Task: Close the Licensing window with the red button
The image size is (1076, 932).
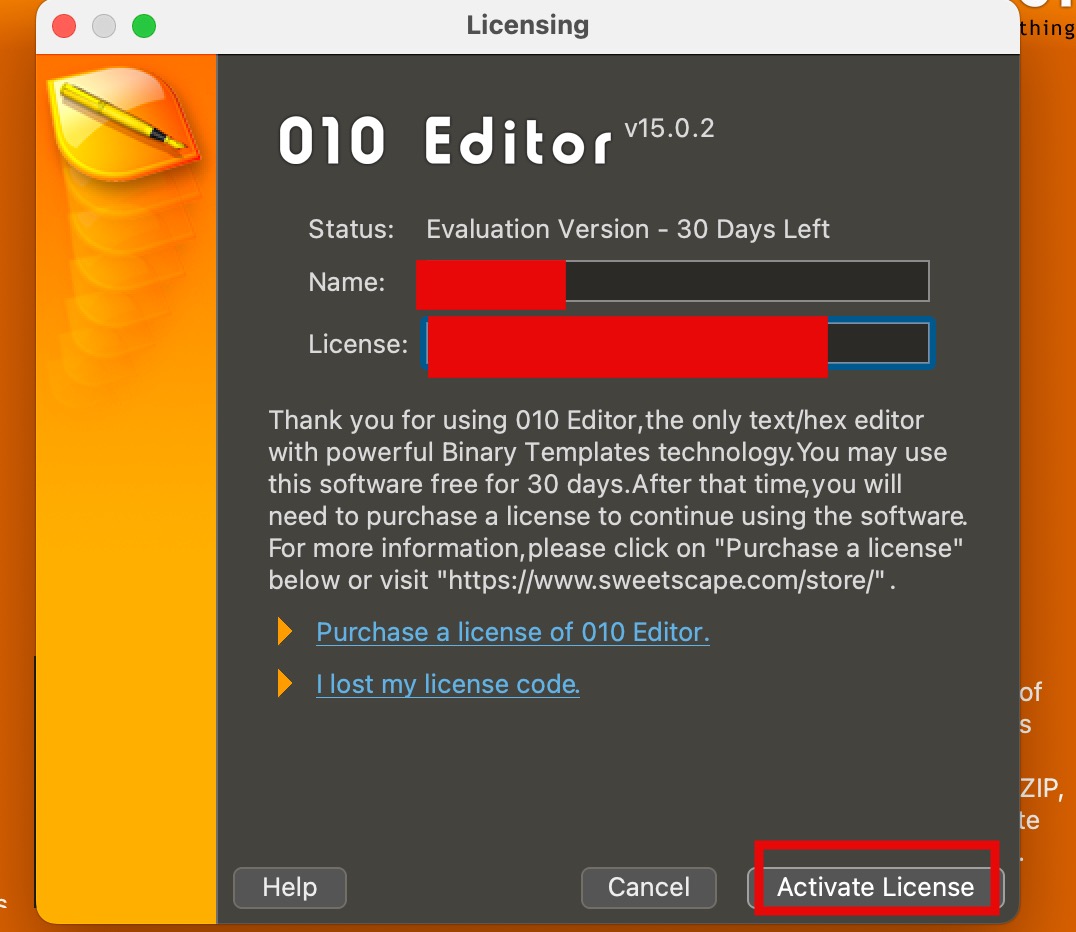Action: 64,26
